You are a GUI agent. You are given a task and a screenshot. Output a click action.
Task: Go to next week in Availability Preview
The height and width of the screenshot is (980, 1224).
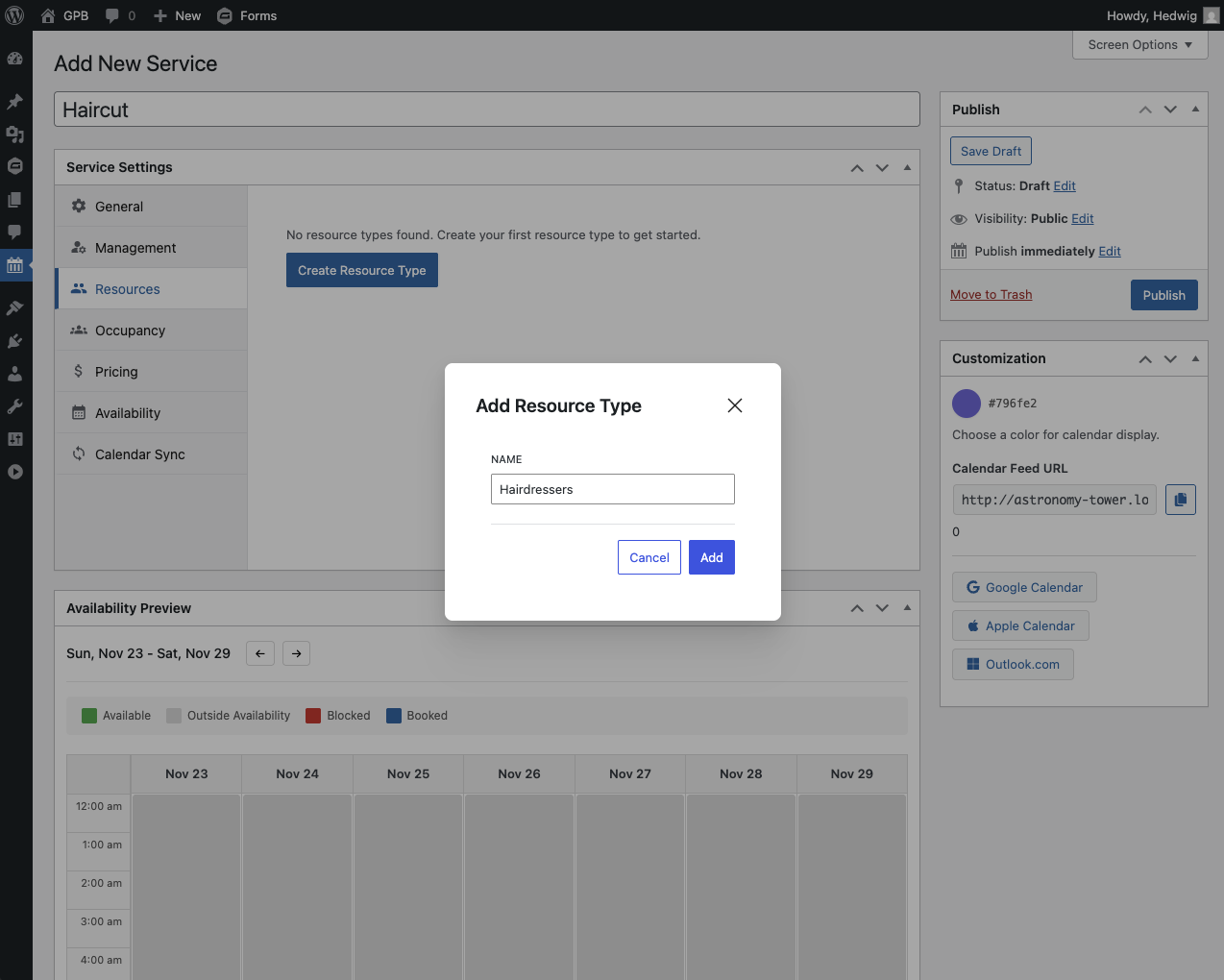coord(297,653)
